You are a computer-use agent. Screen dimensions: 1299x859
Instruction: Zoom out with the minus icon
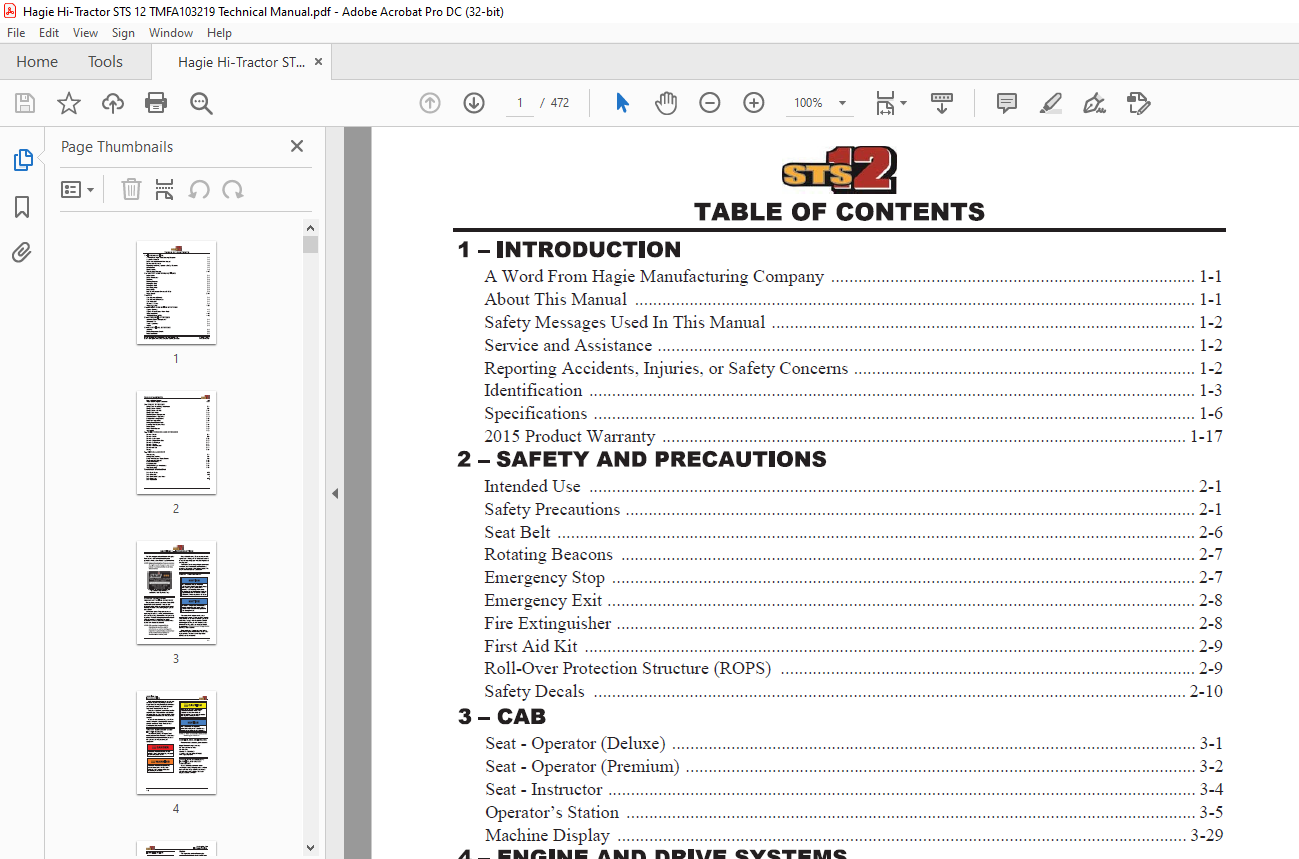(710, 103)
